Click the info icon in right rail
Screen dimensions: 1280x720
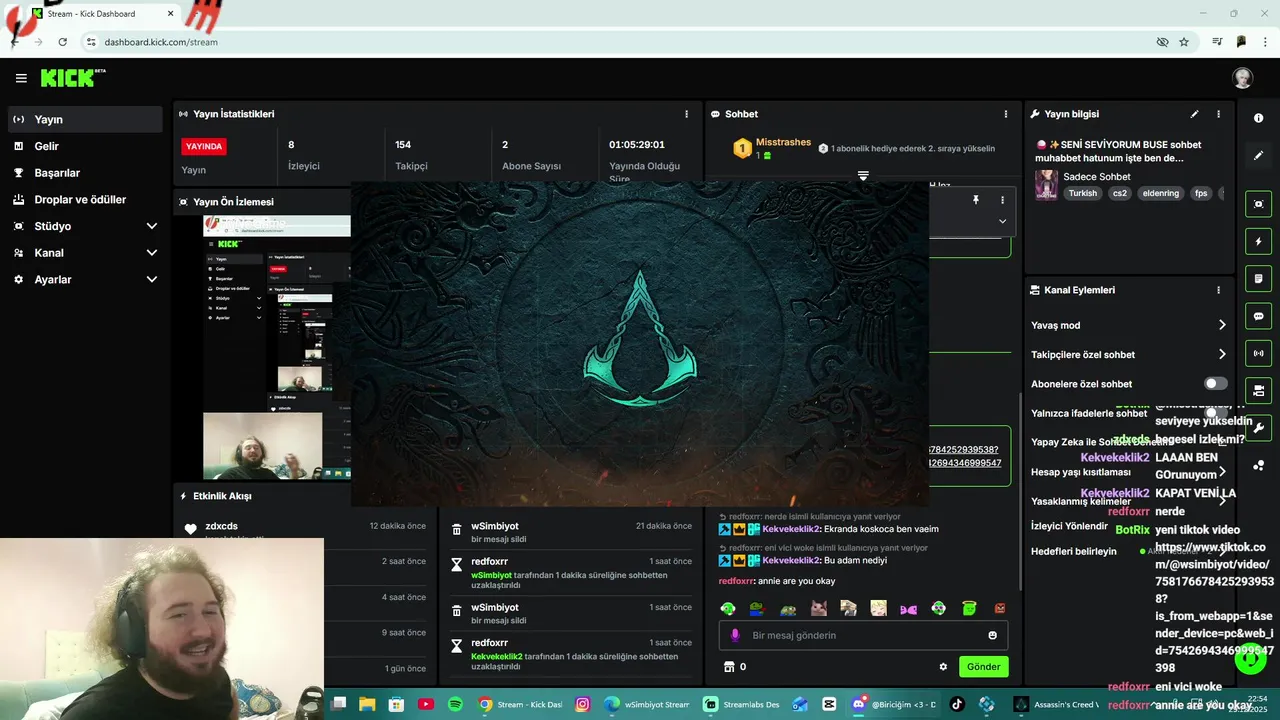(x=1258, y=118)
